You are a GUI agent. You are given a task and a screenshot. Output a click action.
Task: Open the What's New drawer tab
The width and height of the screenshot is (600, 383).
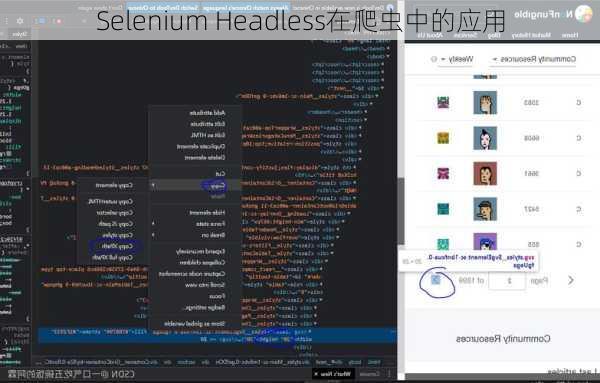point(334,374)
